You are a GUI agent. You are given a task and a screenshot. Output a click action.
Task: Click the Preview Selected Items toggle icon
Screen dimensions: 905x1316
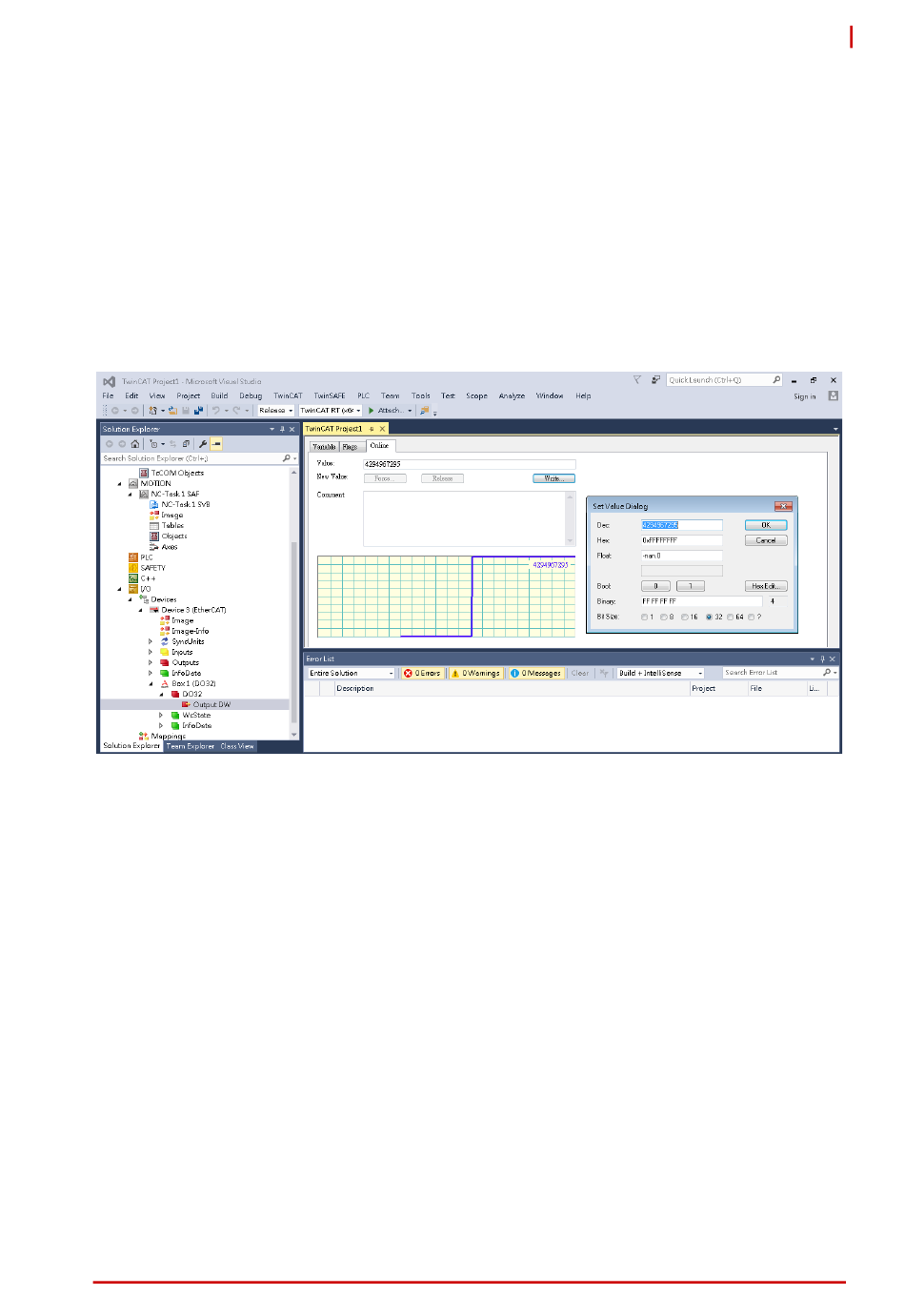[x=216, y=444]
